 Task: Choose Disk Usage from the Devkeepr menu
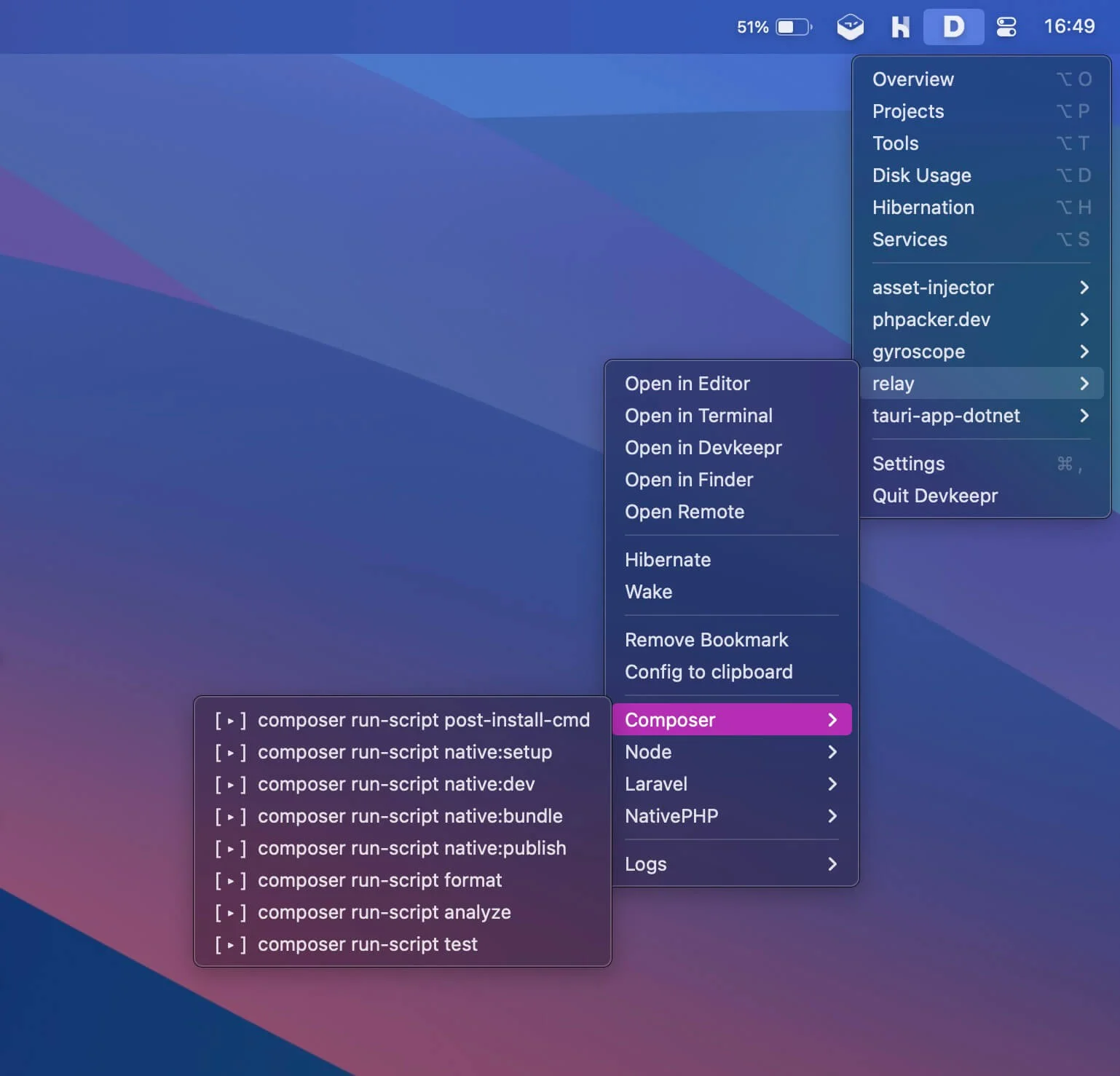[x=921, y=175]
